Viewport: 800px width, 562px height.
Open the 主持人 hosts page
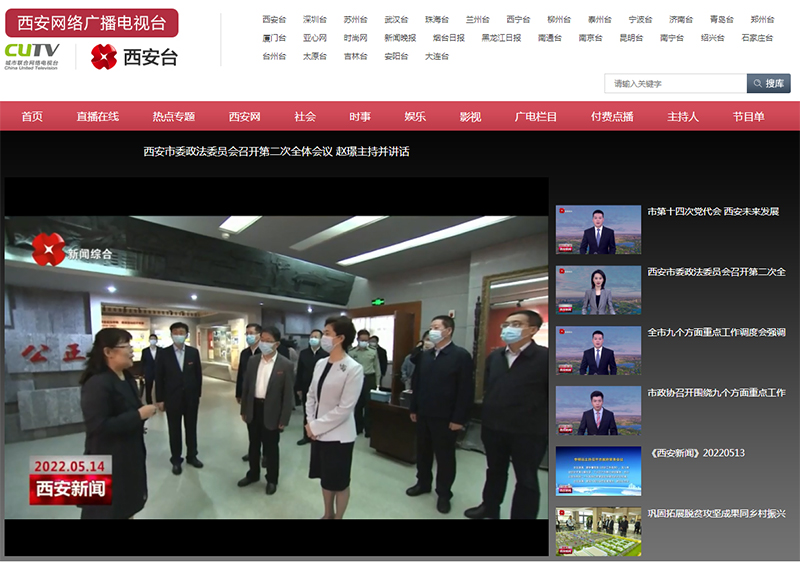click(x=683, y=117)
